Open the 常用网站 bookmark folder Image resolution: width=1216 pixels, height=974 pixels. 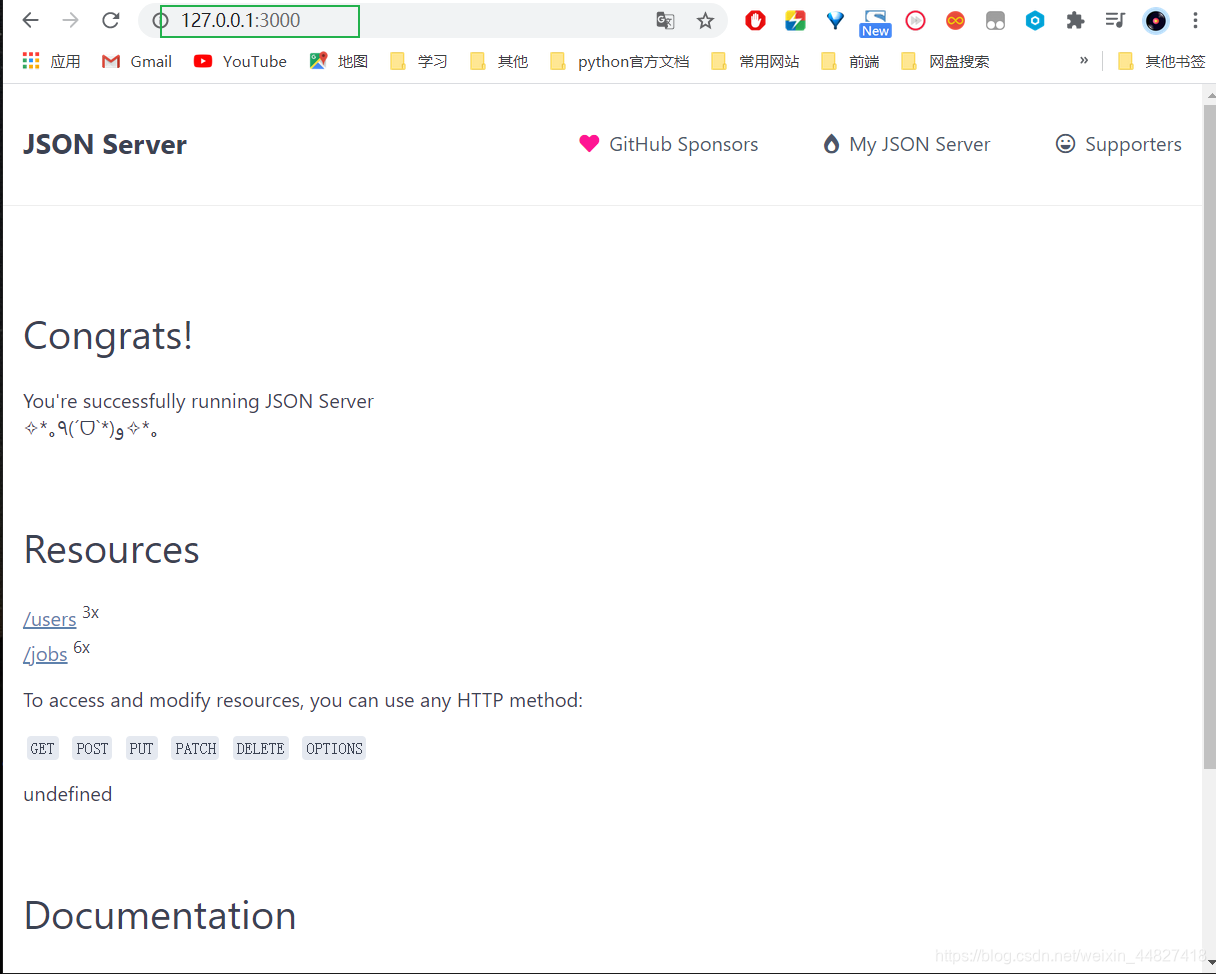[756, 61]
